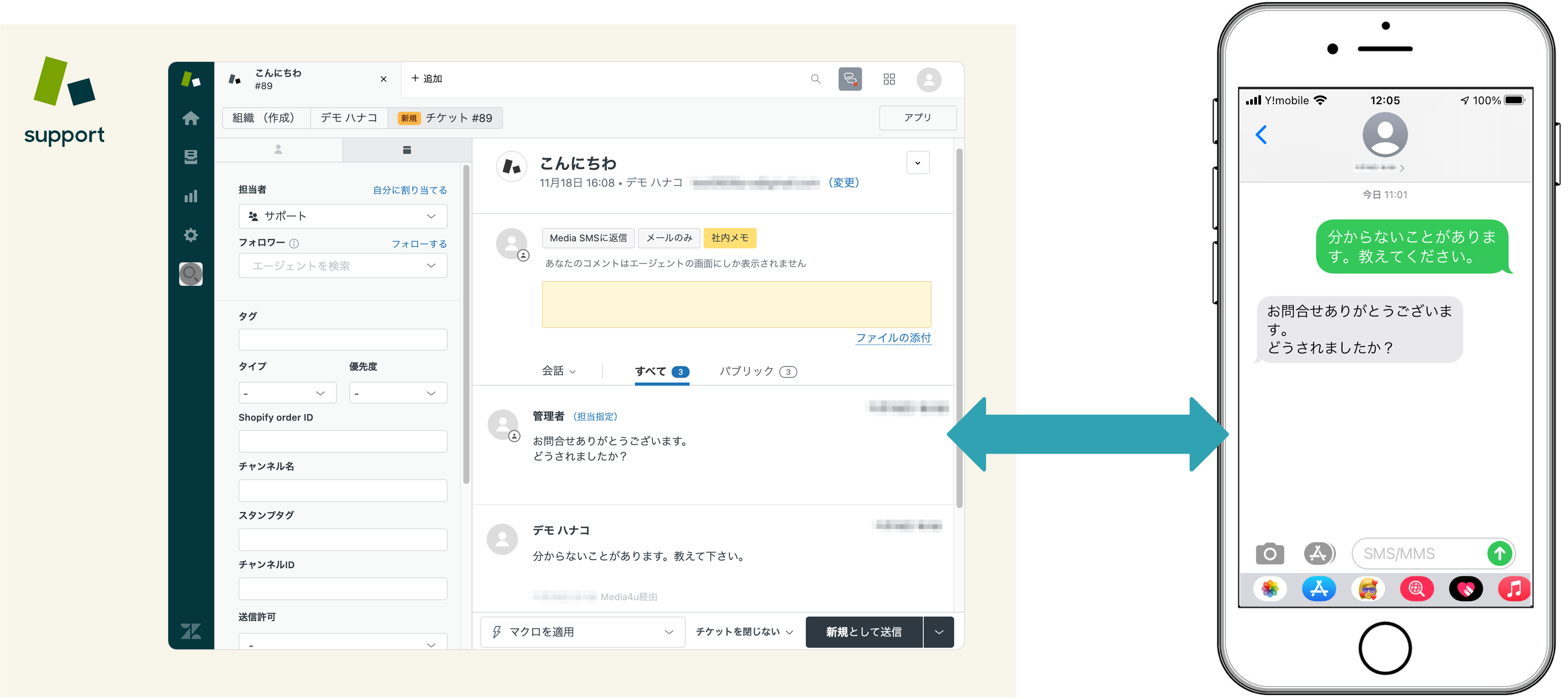Click the magnifier app icon in sidebar
The width and height of the screenshot is (1568, 699).
click(190, 274)
